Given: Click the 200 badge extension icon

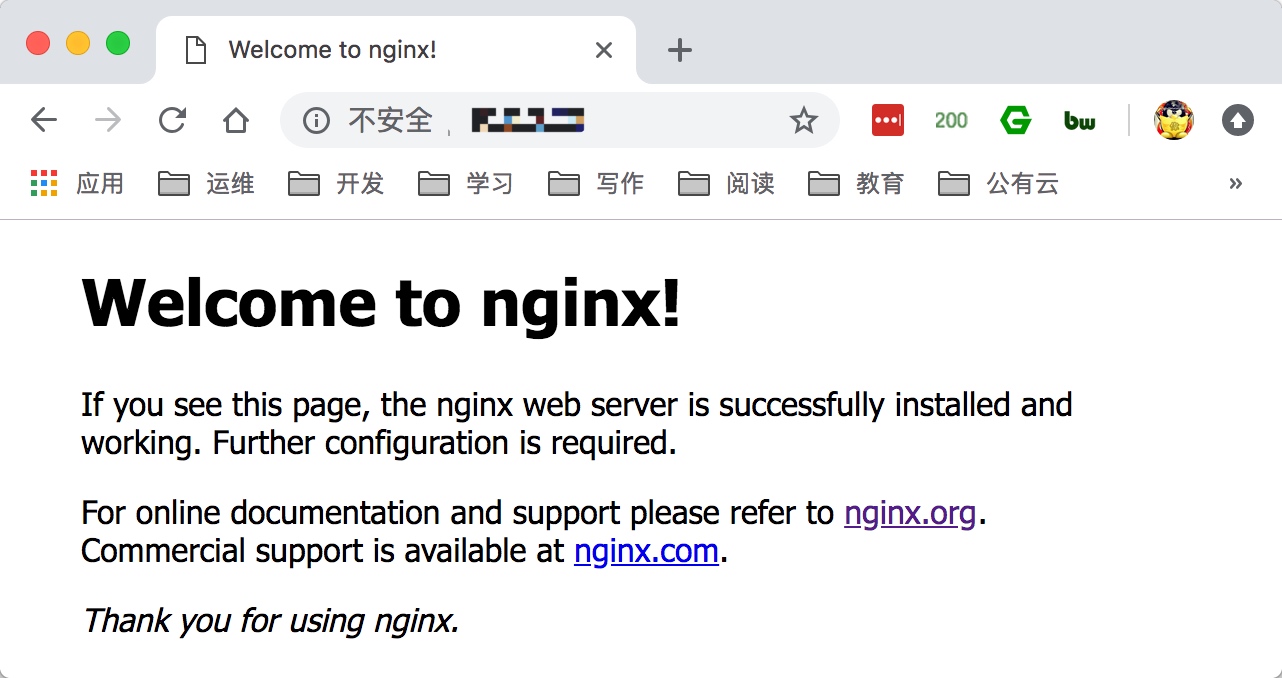Looking at the screenshot, I should coord(950,120).
